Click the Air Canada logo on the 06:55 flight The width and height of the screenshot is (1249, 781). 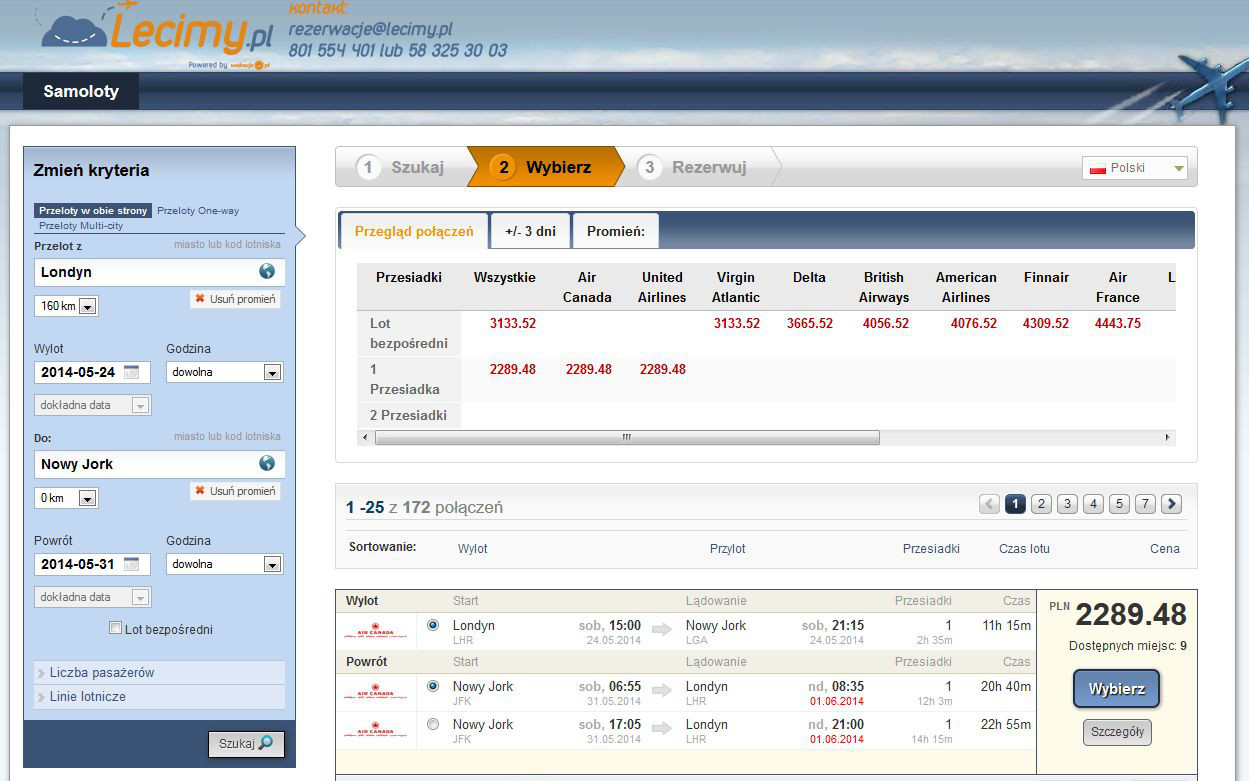375,693
